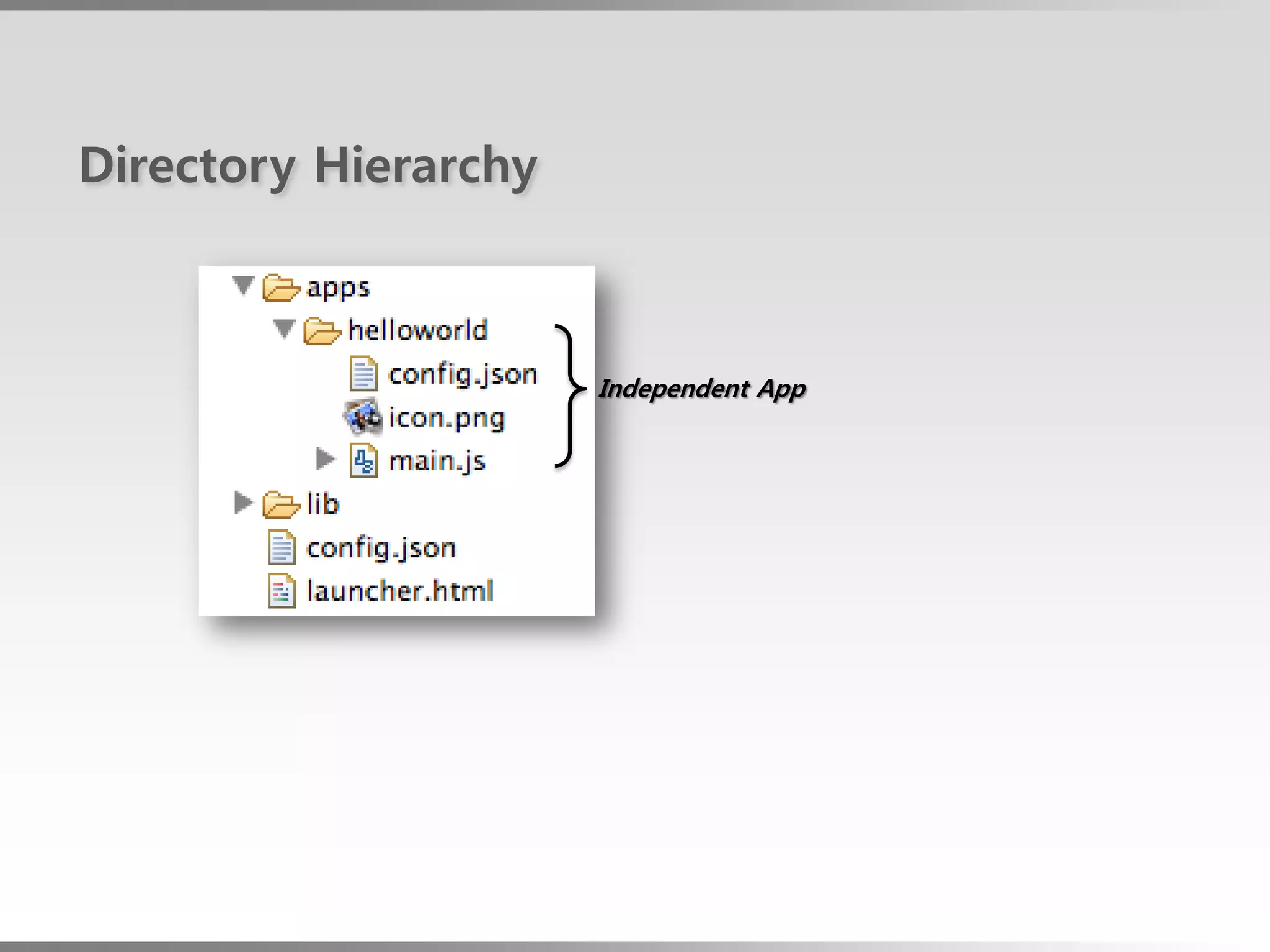This screenshot has width=1270, height=952.
Task: Click the Independent App annotation text
Action: pos(701,389)
